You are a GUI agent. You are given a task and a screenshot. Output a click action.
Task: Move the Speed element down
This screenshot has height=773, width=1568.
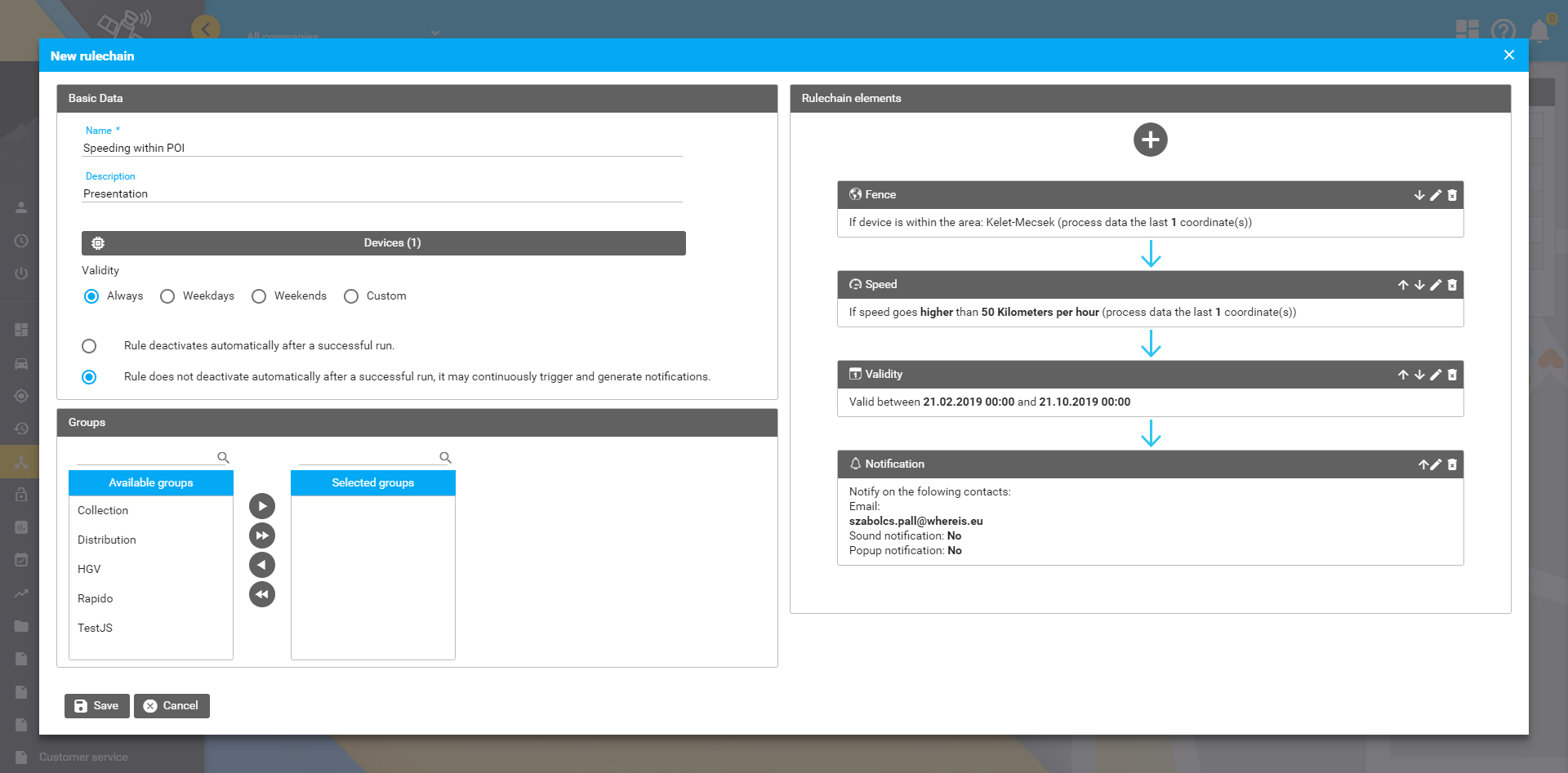point(1419,285)
